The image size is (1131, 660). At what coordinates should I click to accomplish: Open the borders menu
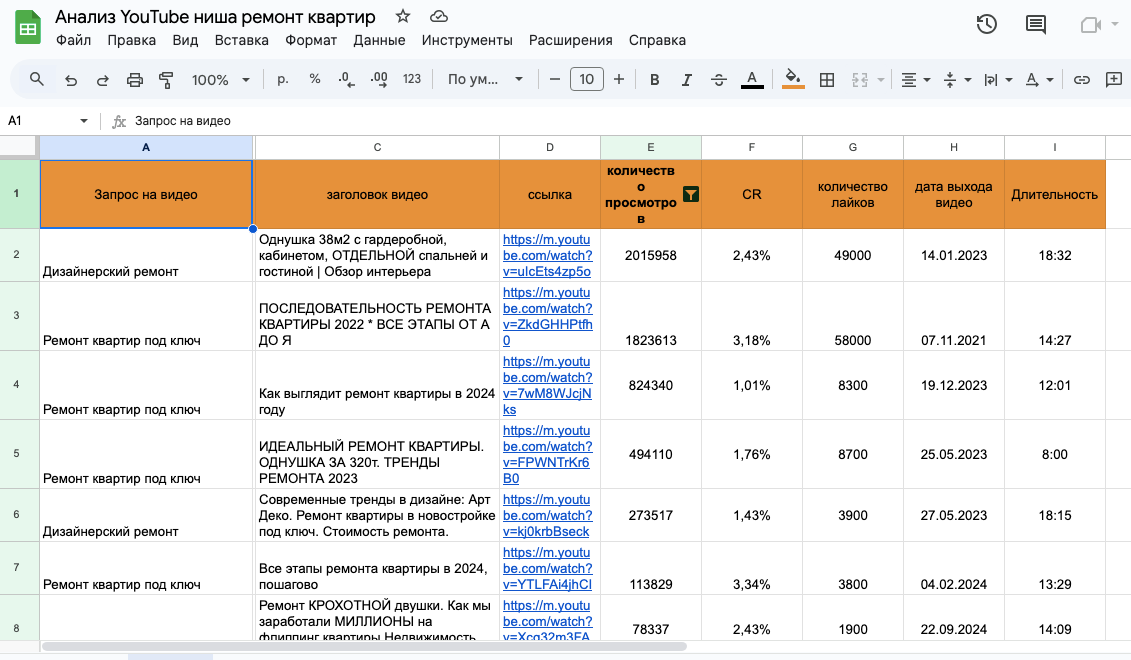click(x=827, y=79)
